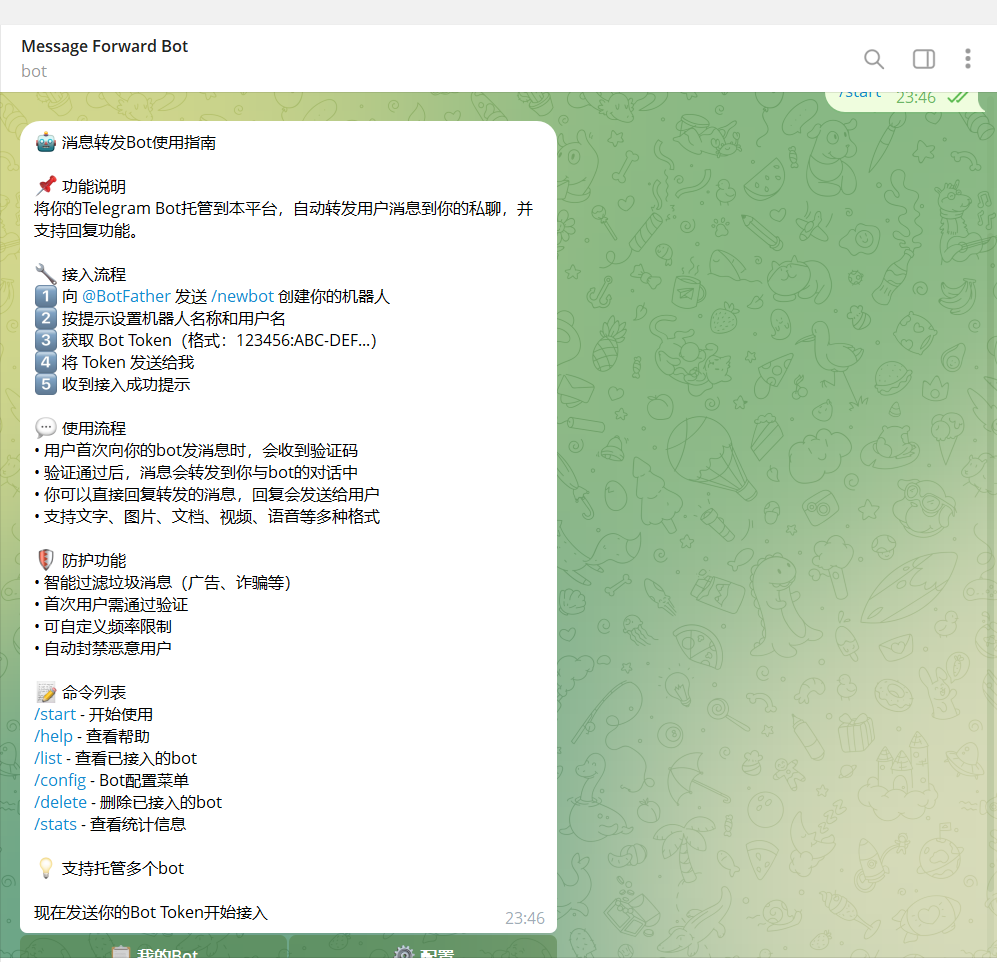Image resolution: width=997 pixels, height=962 pixels.
Task: Click the memo emoji beside 命令列表
Action: (46, 692)
